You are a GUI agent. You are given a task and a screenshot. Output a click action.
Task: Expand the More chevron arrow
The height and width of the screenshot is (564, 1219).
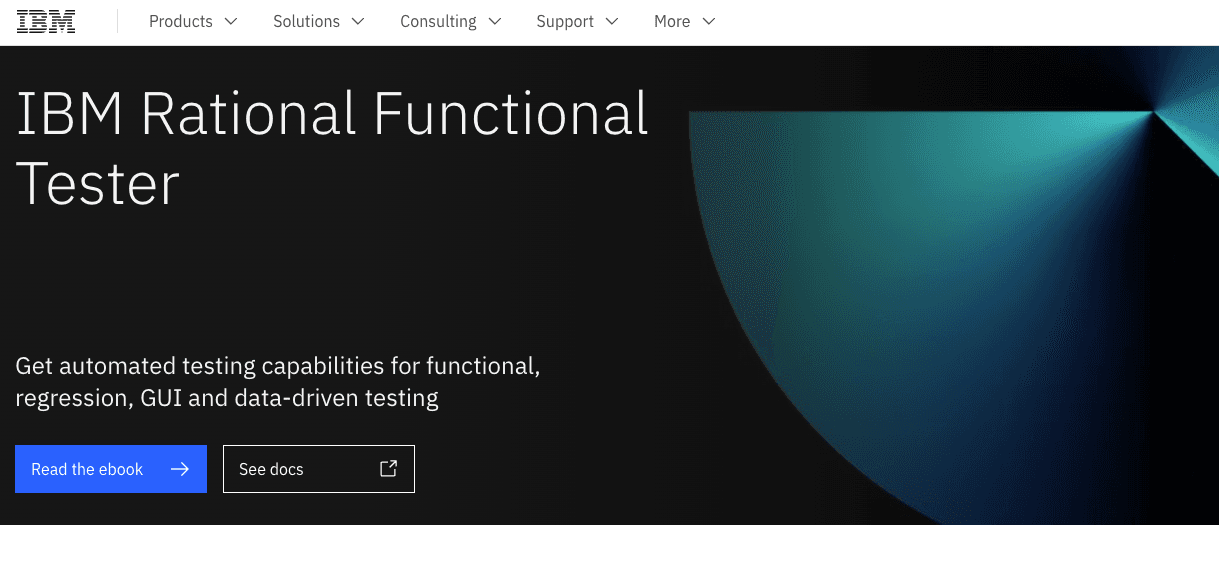[709, 21]
